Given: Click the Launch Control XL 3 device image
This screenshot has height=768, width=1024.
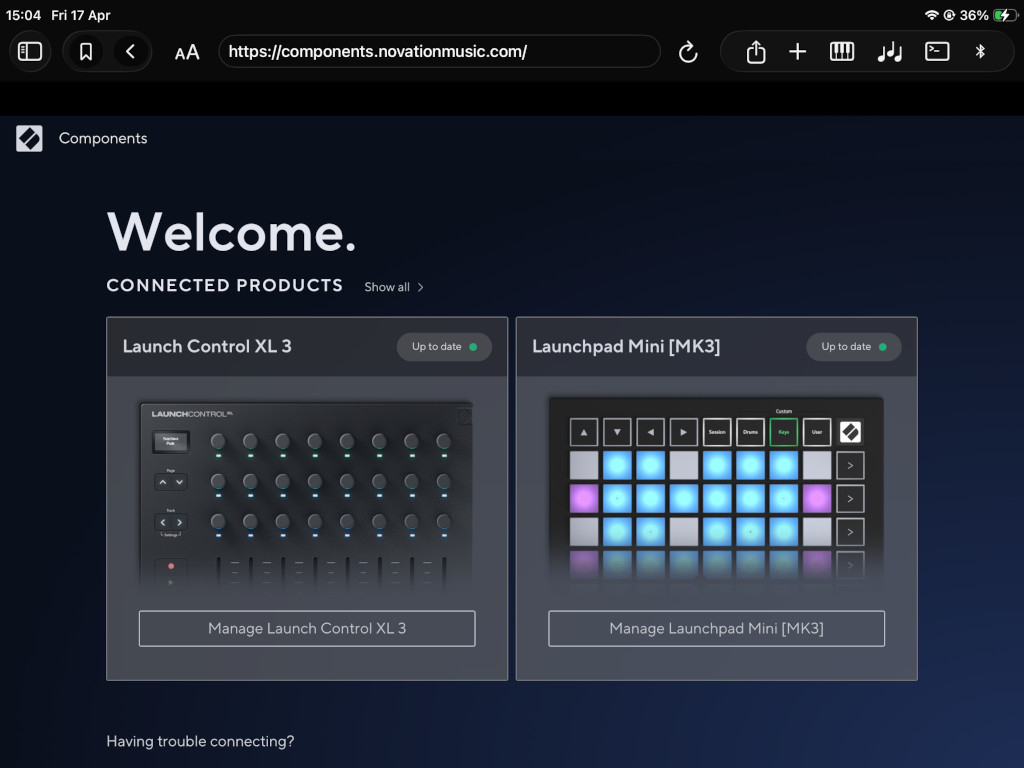Looking at the screenshot, I should (x=307, y=496).
